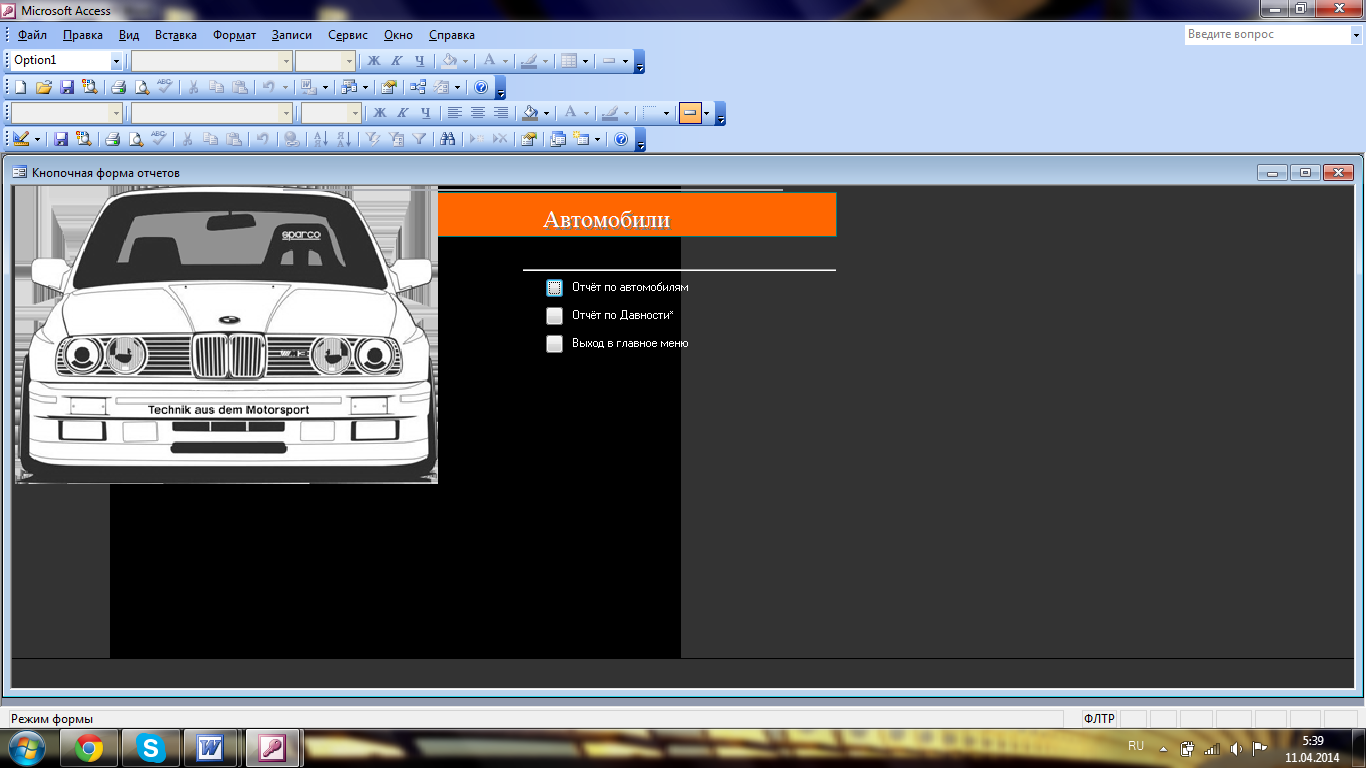Open the line border width dropdown

point(666,113)
